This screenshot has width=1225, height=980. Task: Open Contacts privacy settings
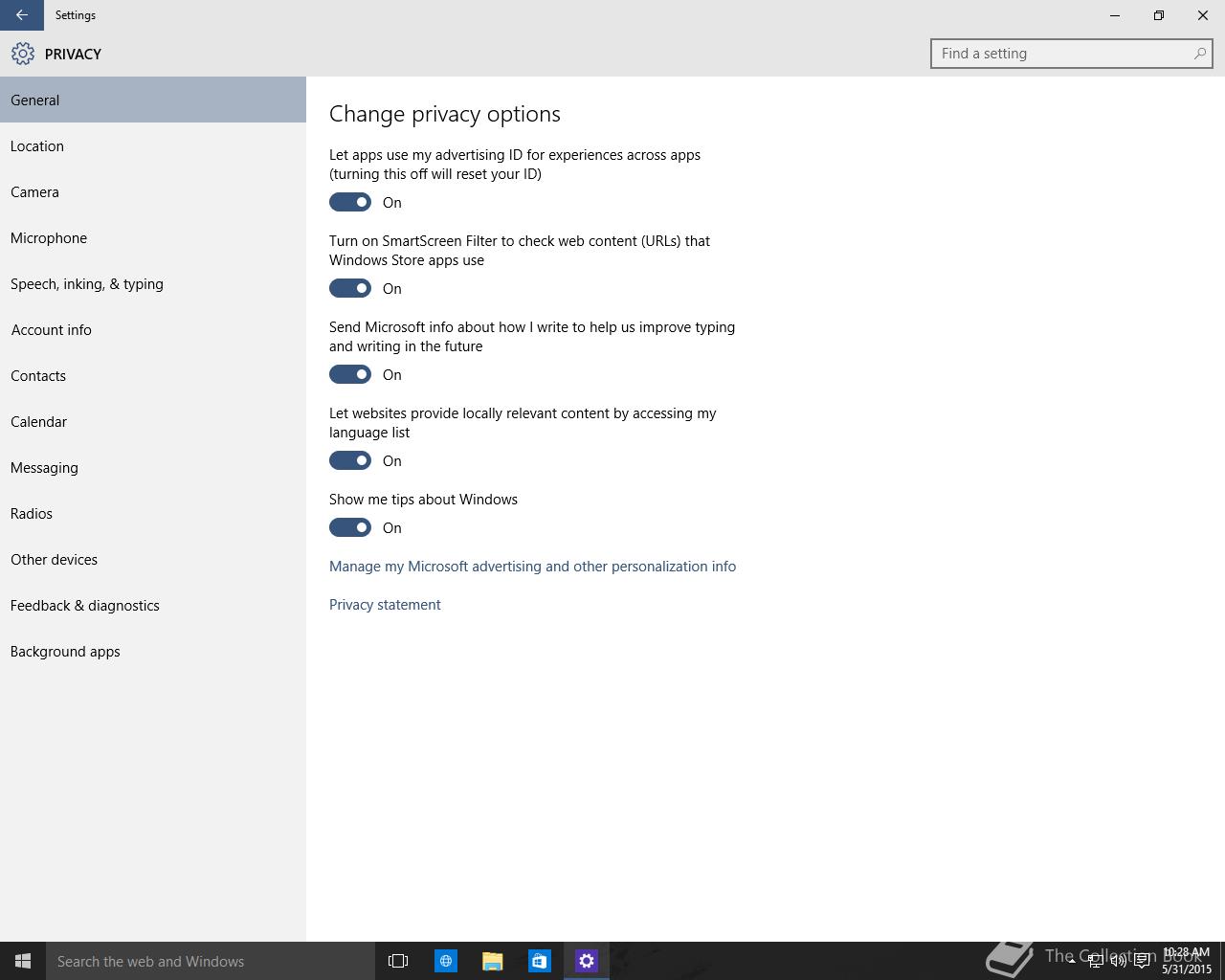(153, 375)
